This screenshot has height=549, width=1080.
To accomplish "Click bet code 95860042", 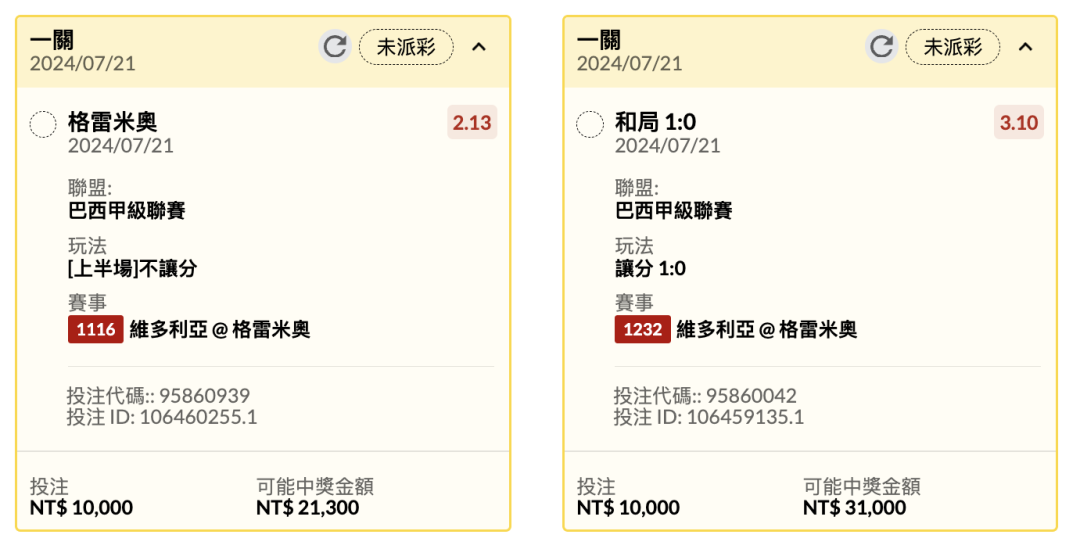I will [751, 395].
